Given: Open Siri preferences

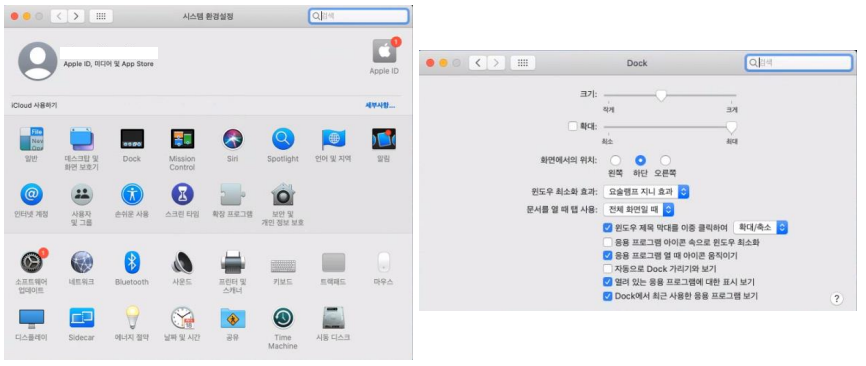Looking at the screenshot, I should (x=233, y=139).
